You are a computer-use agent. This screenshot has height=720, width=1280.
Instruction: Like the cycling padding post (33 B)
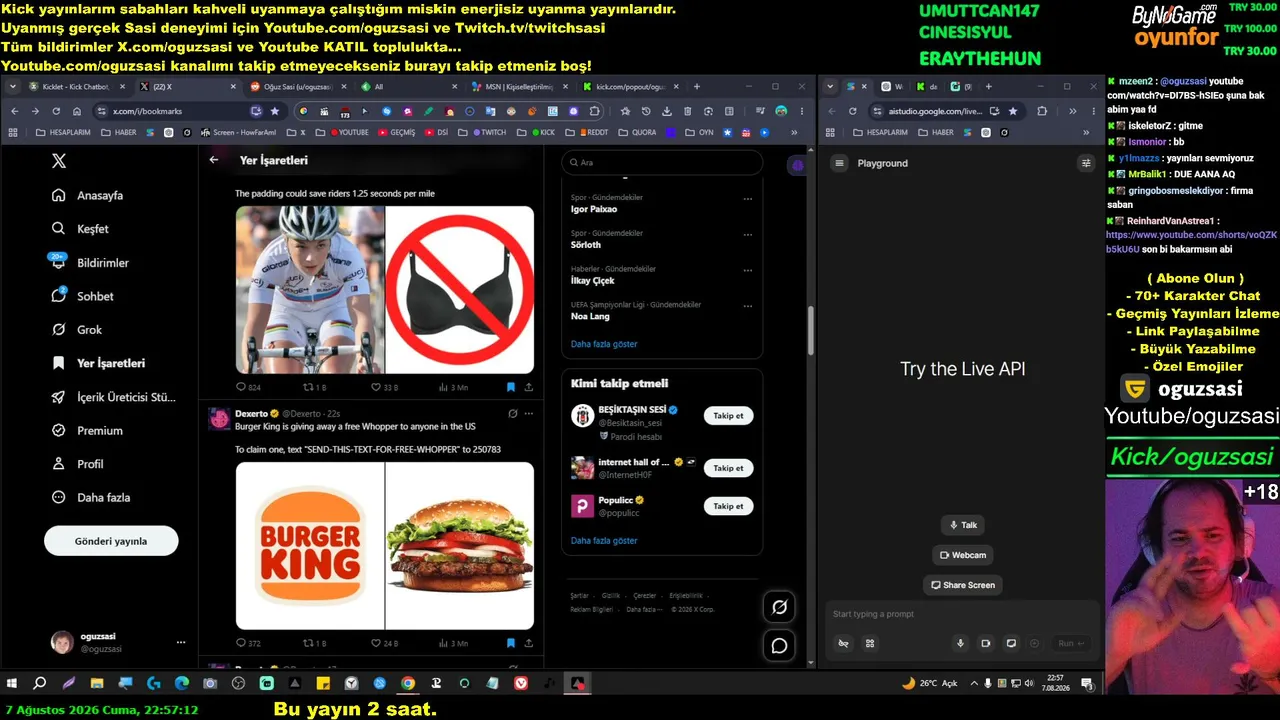[x=384, y=387]
